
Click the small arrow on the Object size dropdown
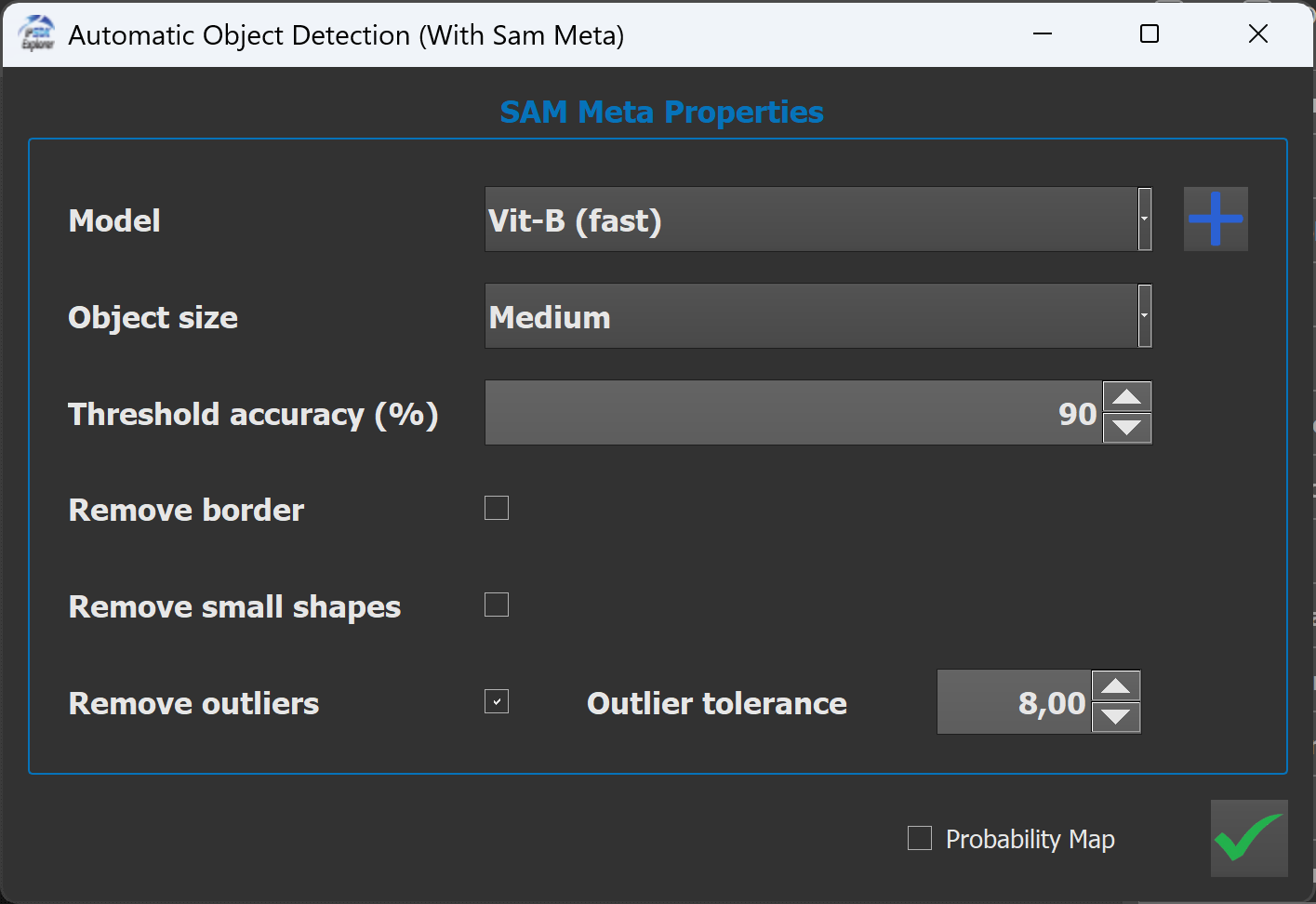tap(1145, 316)
